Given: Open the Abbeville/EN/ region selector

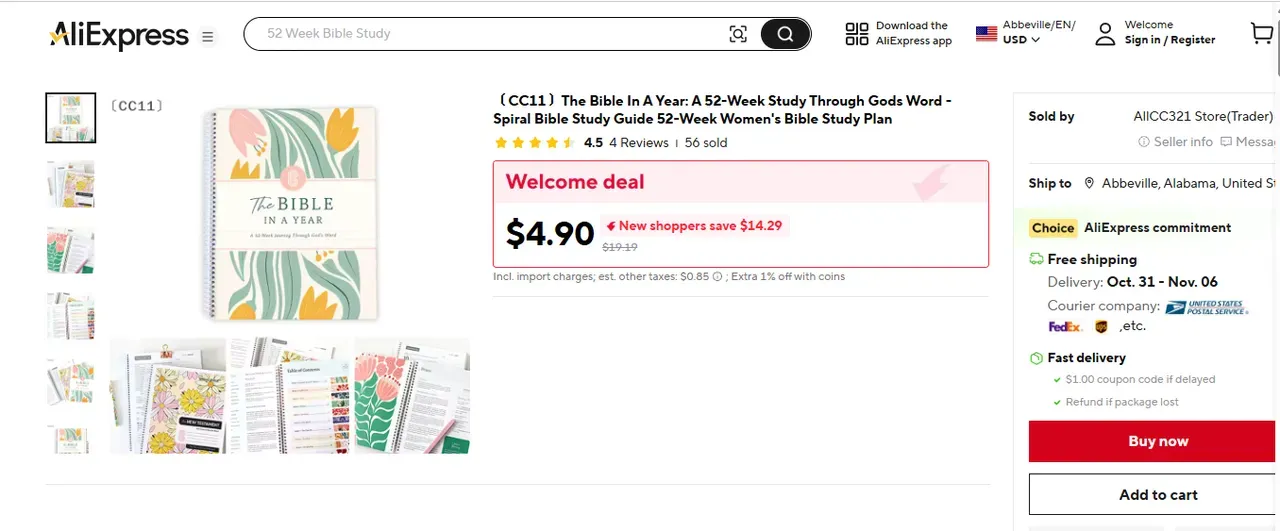Looking at the screenshot, I should tap(1039, 25).
